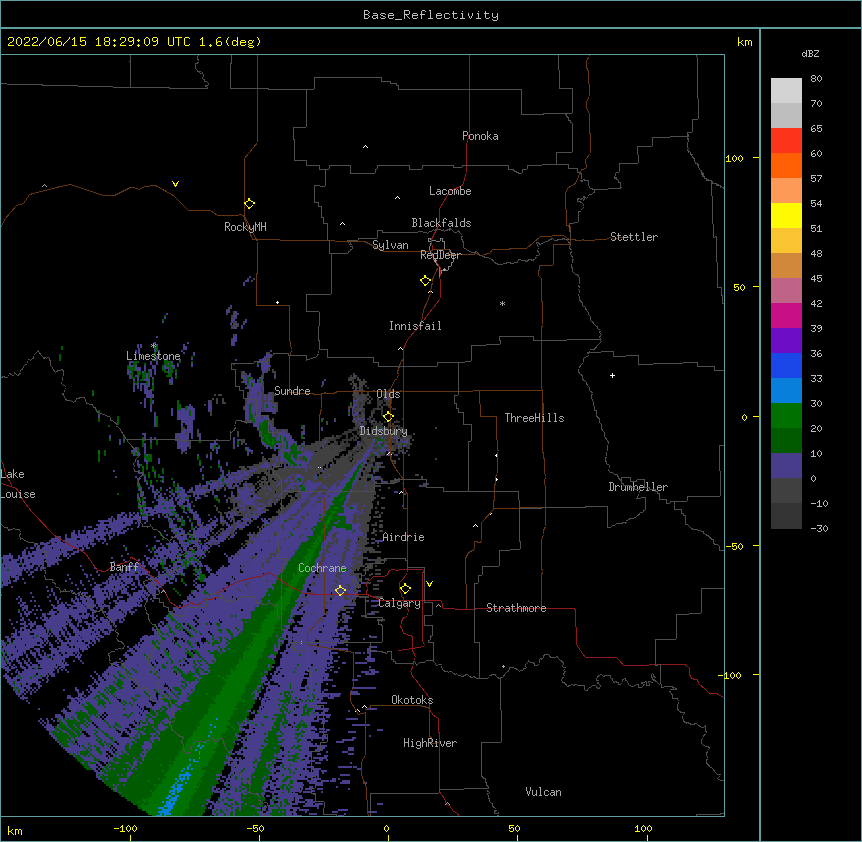Click the RockyMH label
Image resolution: width=862 pixels, height=842 pixels.
point(245,227)
